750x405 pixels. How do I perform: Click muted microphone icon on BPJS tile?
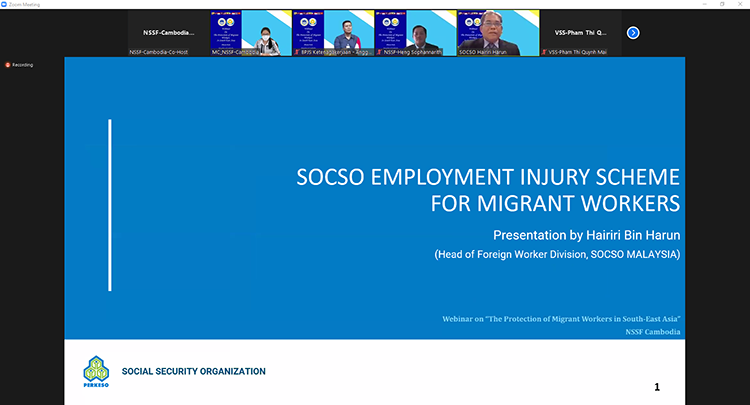297,52
